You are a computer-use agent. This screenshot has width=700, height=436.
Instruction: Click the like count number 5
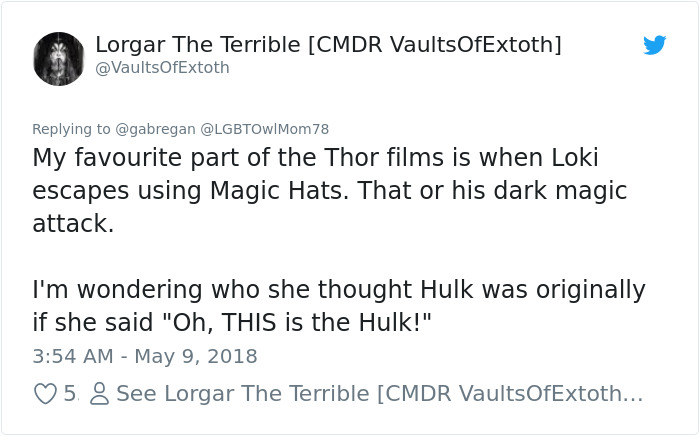tap(69, 394)
